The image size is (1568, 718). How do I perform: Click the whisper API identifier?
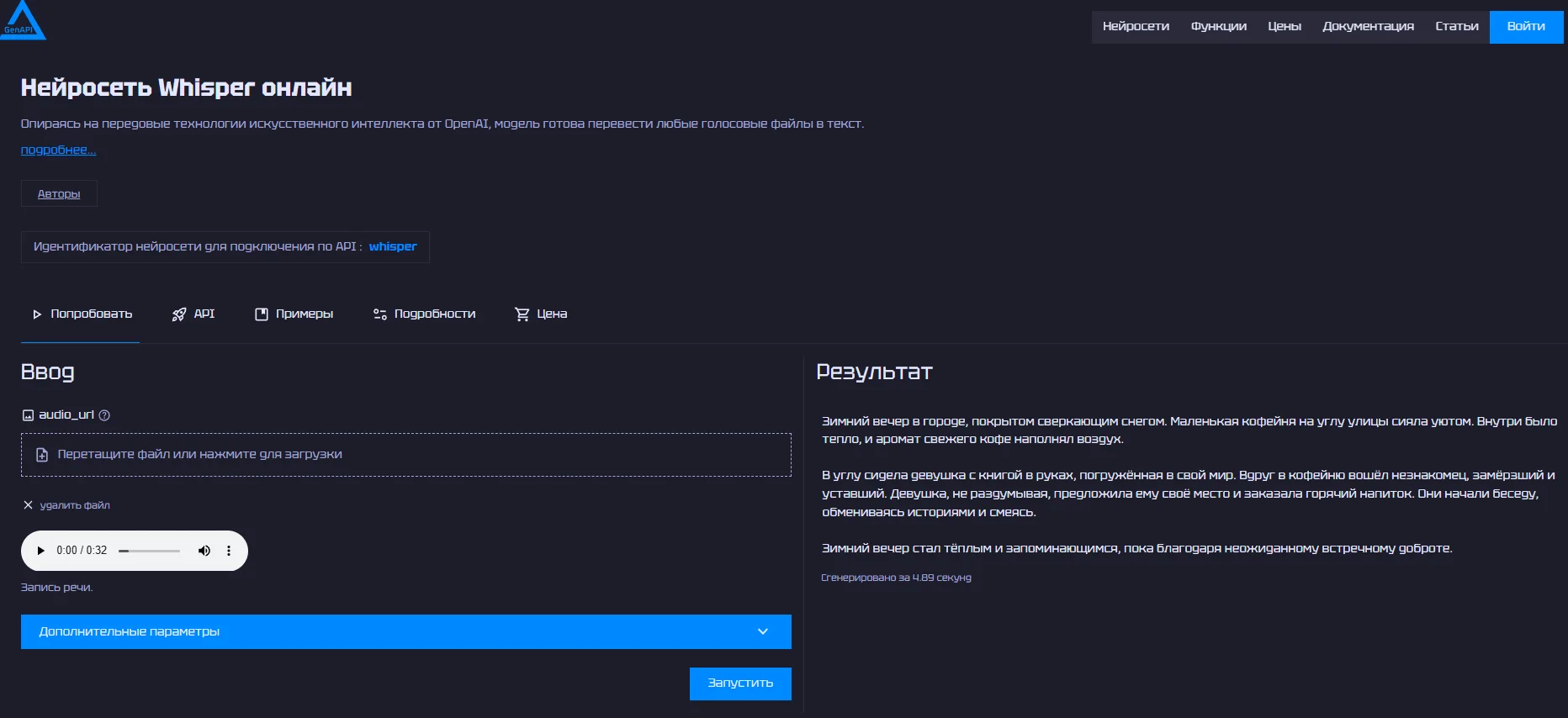pos(393,246)
